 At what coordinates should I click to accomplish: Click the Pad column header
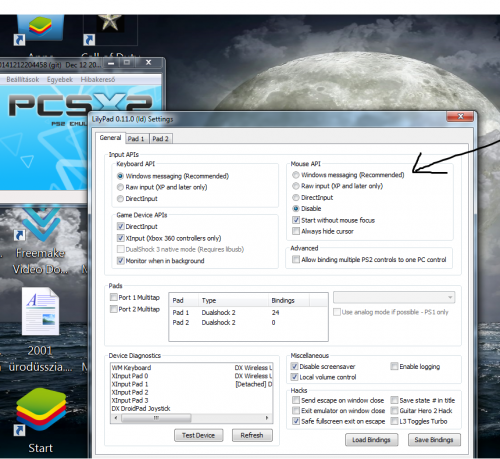click(184, 300)
